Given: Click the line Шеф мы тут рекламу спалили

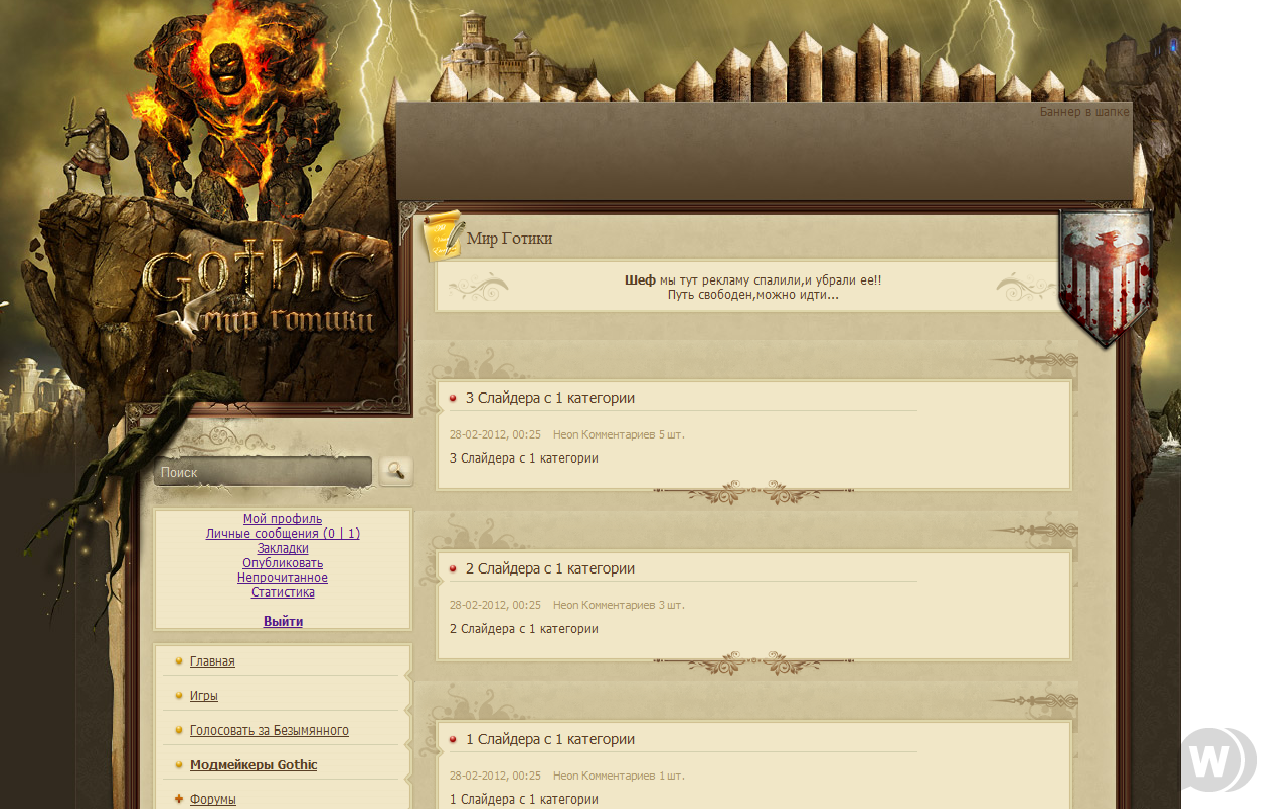Looking at the screenshot, I should pyautogui.click(x=753, y=281).
